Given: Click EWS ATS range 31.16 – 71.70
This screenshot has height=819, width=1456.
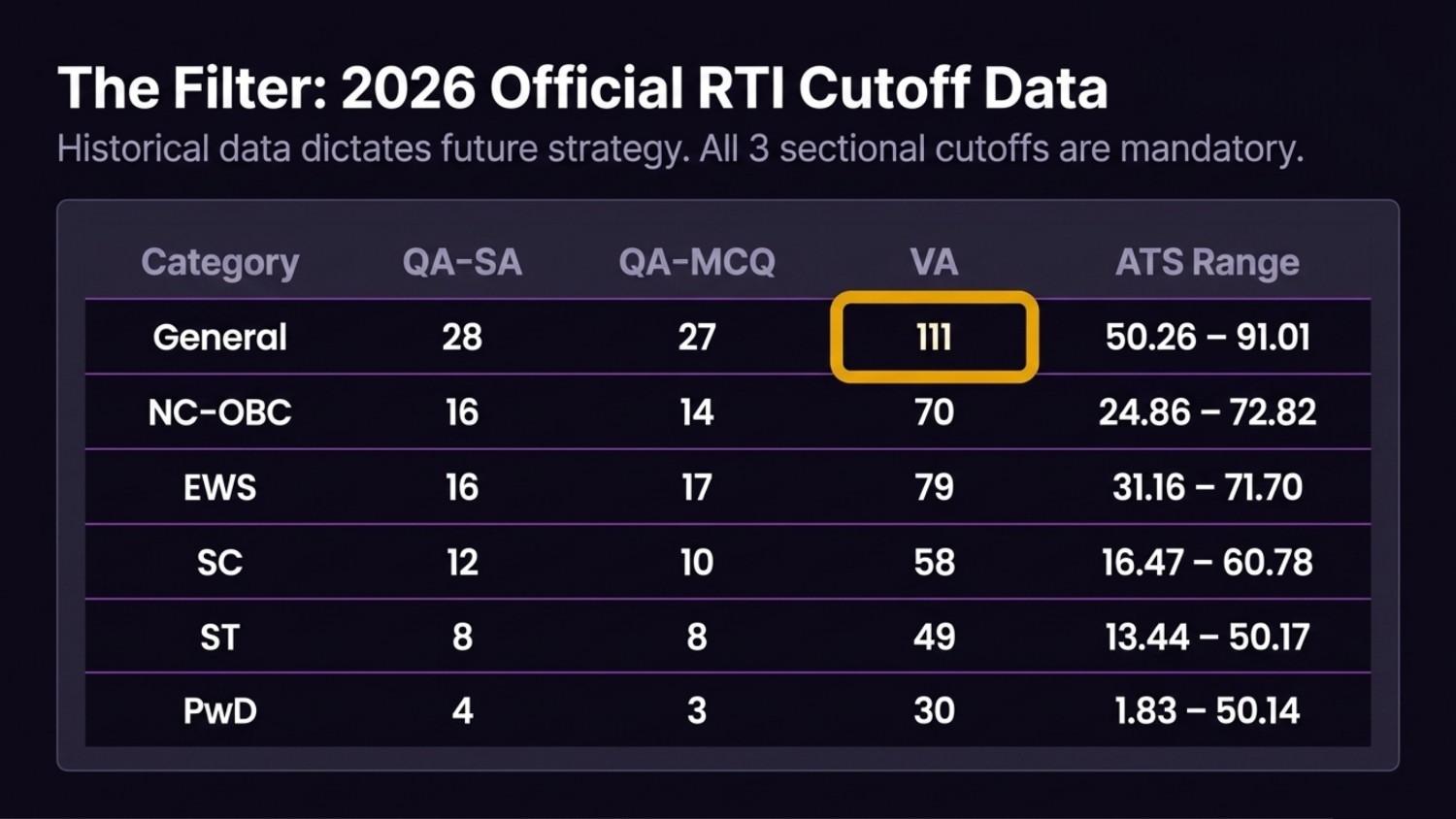Looking at the screenshot, I should click(x=1208, y=487).
